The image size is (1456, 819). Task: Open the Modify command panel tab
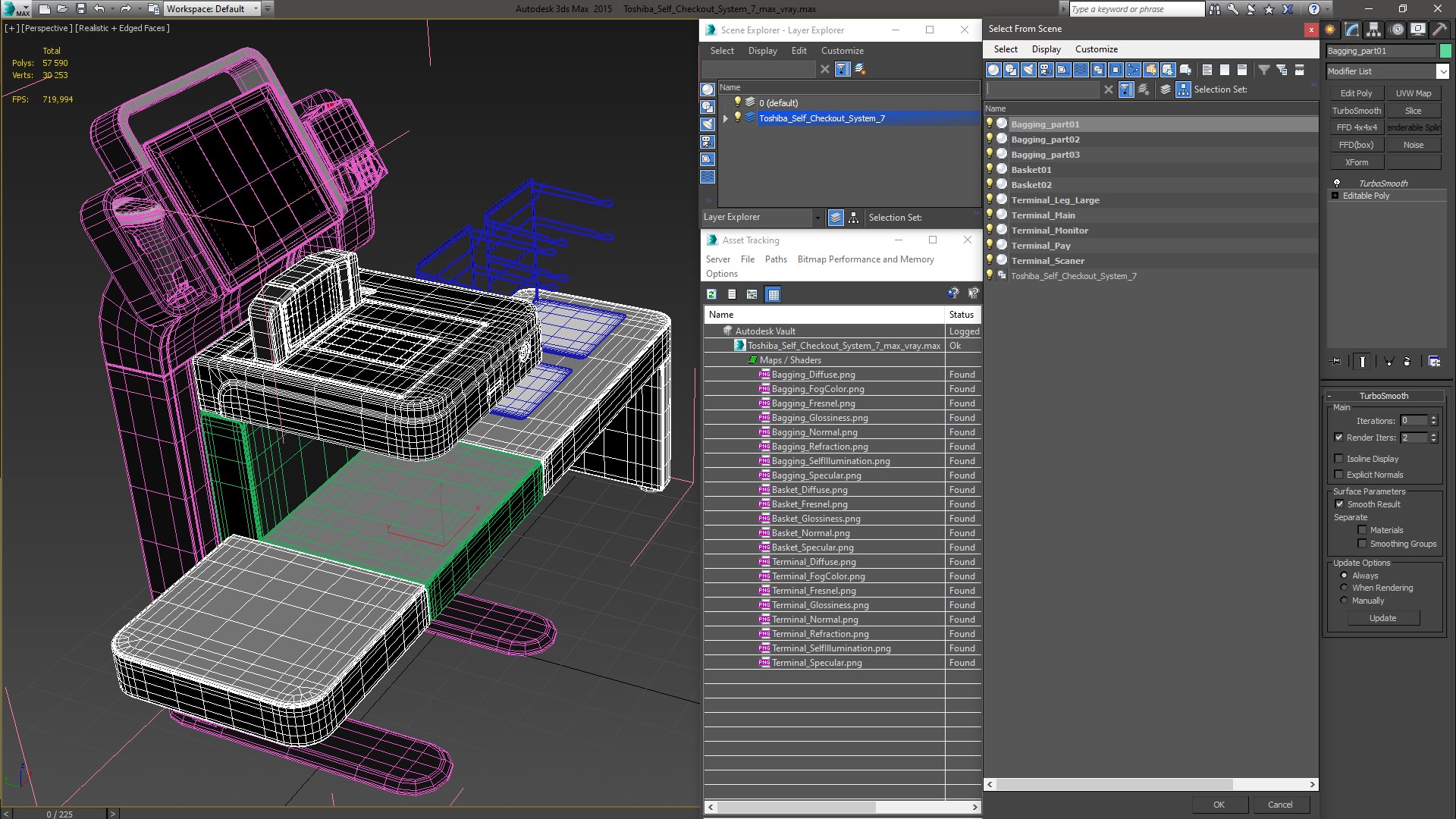[x=1352, y=30]
